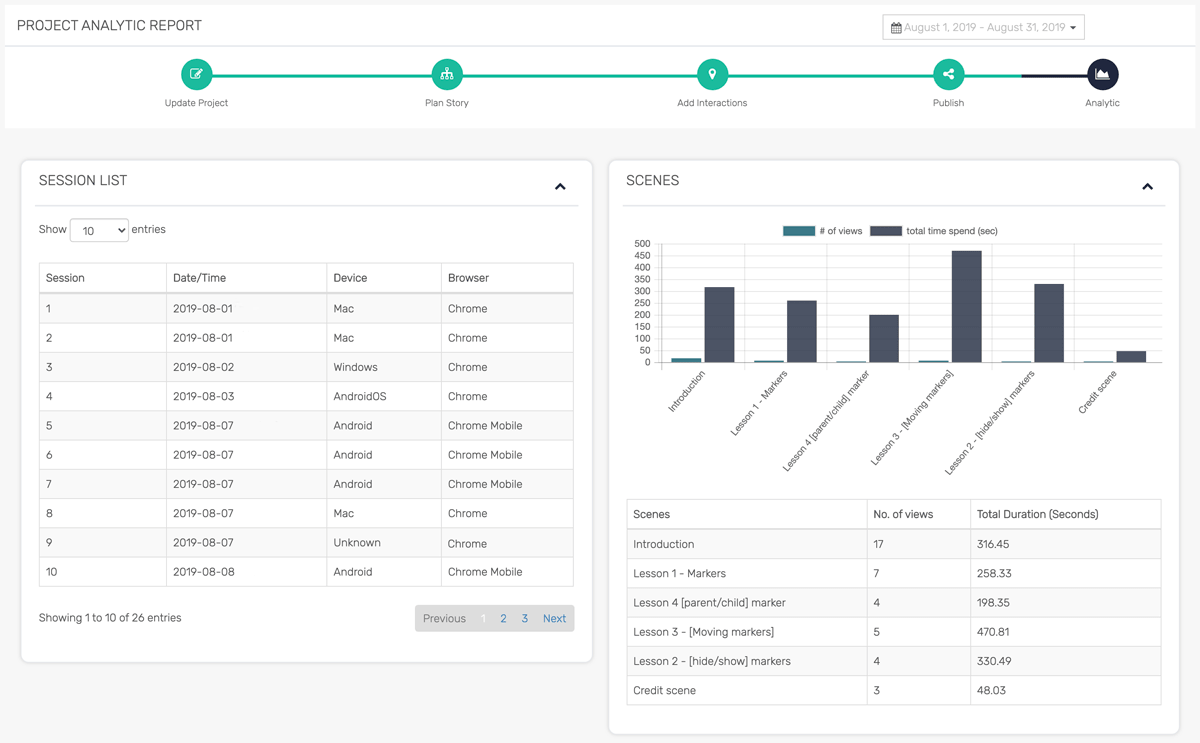Collapse the Session List panel
Image resolution: width=1200 pixels, height=743 pixels.
pos(560,187)
